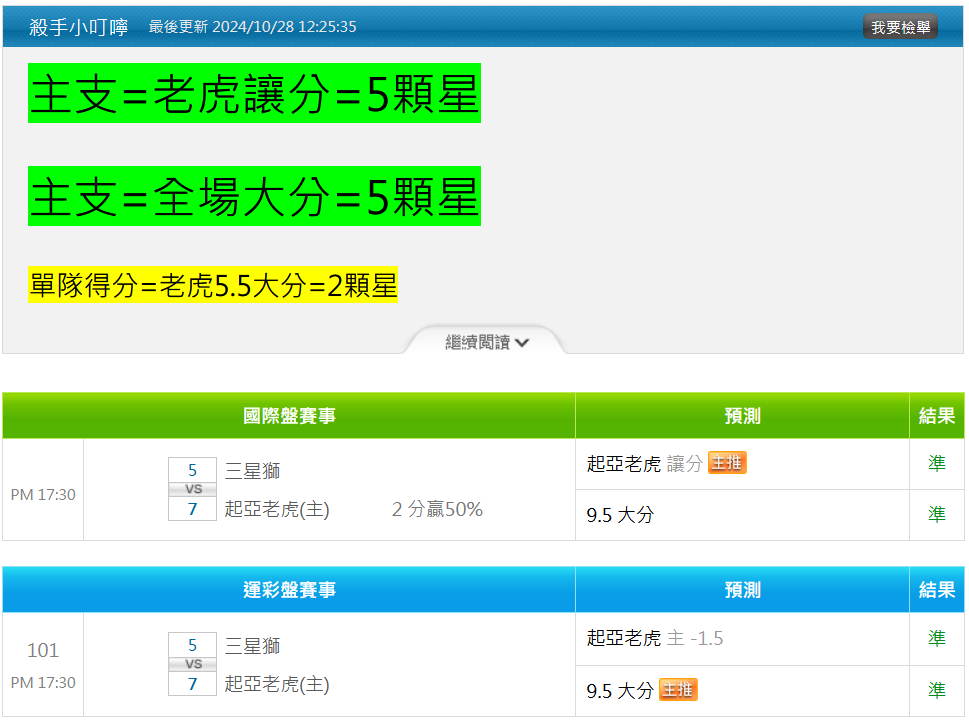Viewport: 969px width, 724px height.
Task: Click 結果 header in 國際盤 table
Action: coord(937,416)
